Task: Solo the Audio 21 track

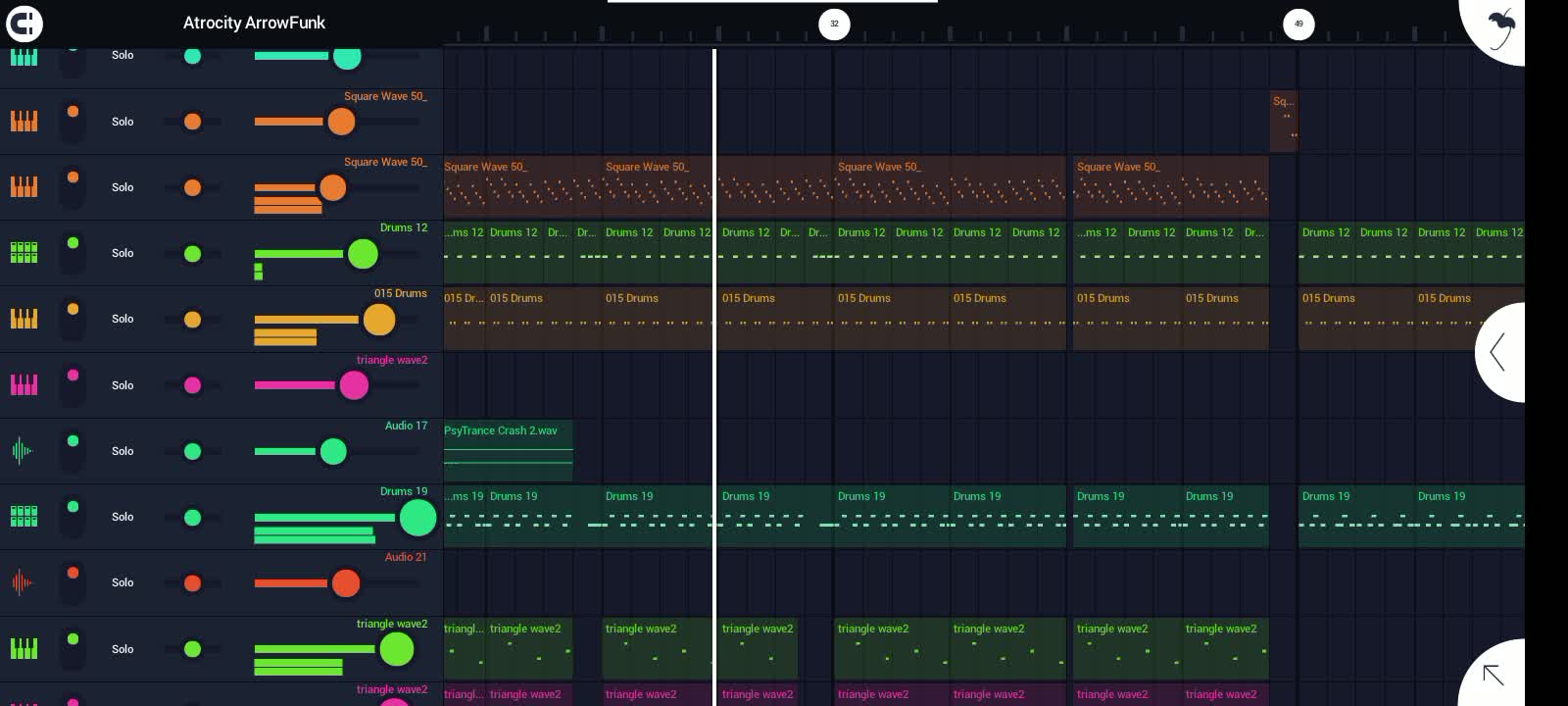Action: point(122,582)
